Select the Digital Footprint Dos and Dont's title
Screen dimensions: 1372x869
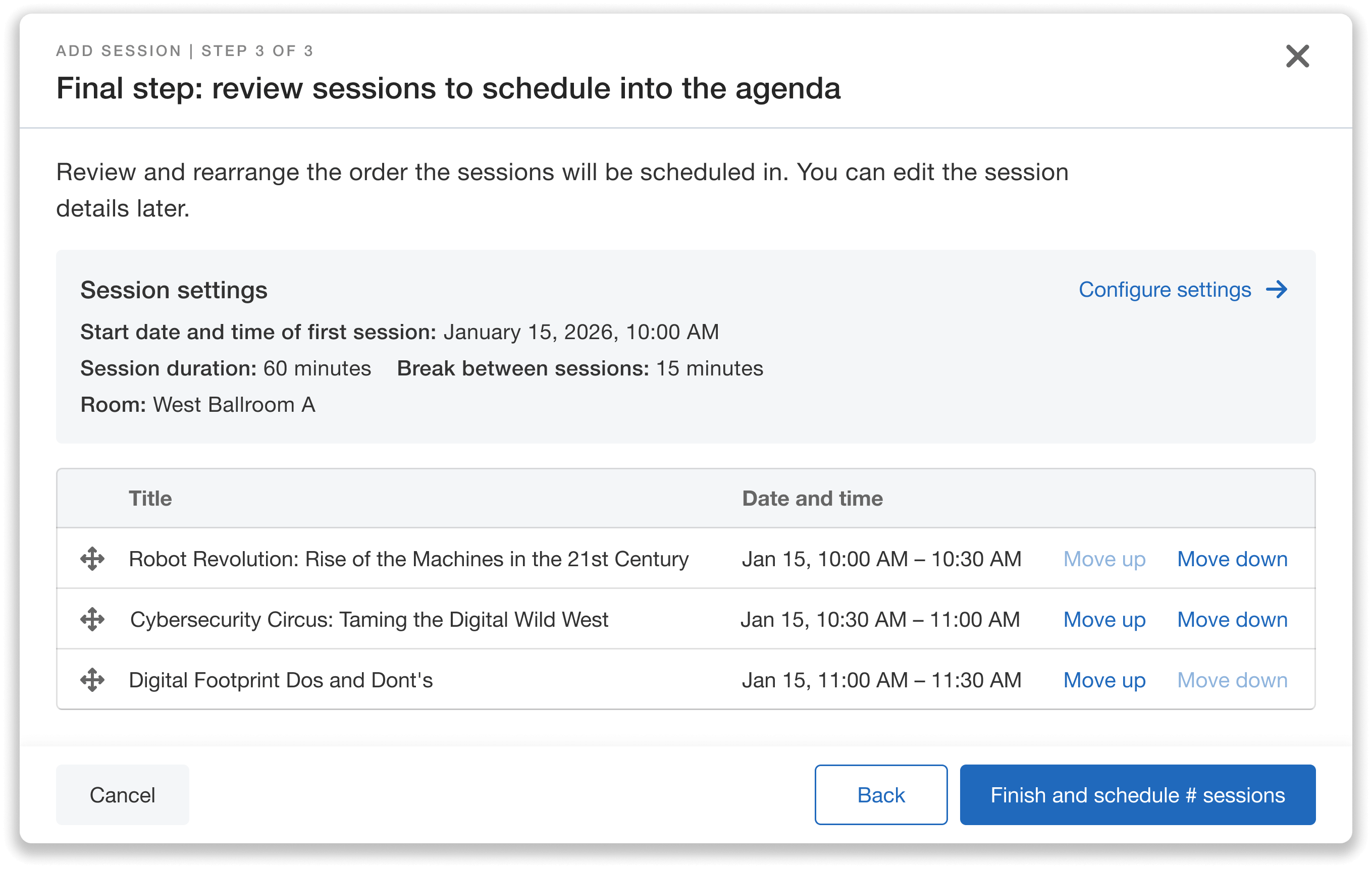[x=280, y=680]
